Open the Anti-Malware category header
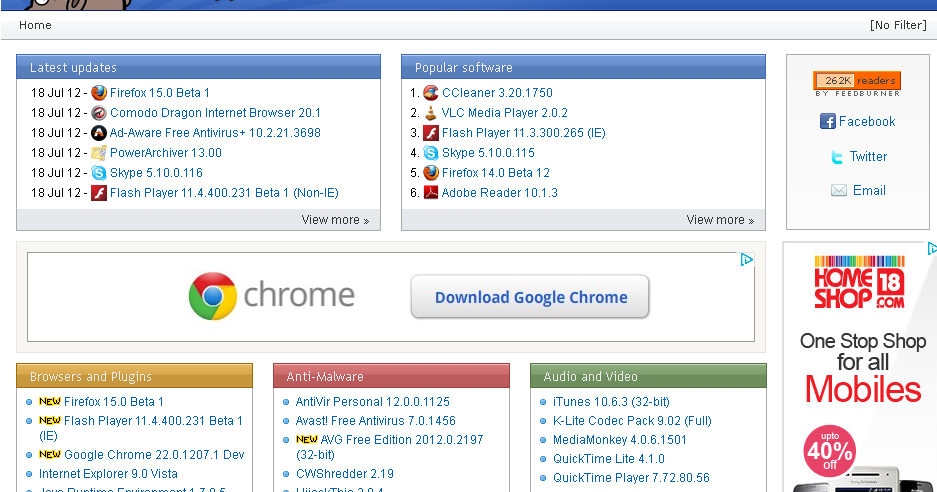The height and width of the screenshot is (492, 937). click(391, 376)
